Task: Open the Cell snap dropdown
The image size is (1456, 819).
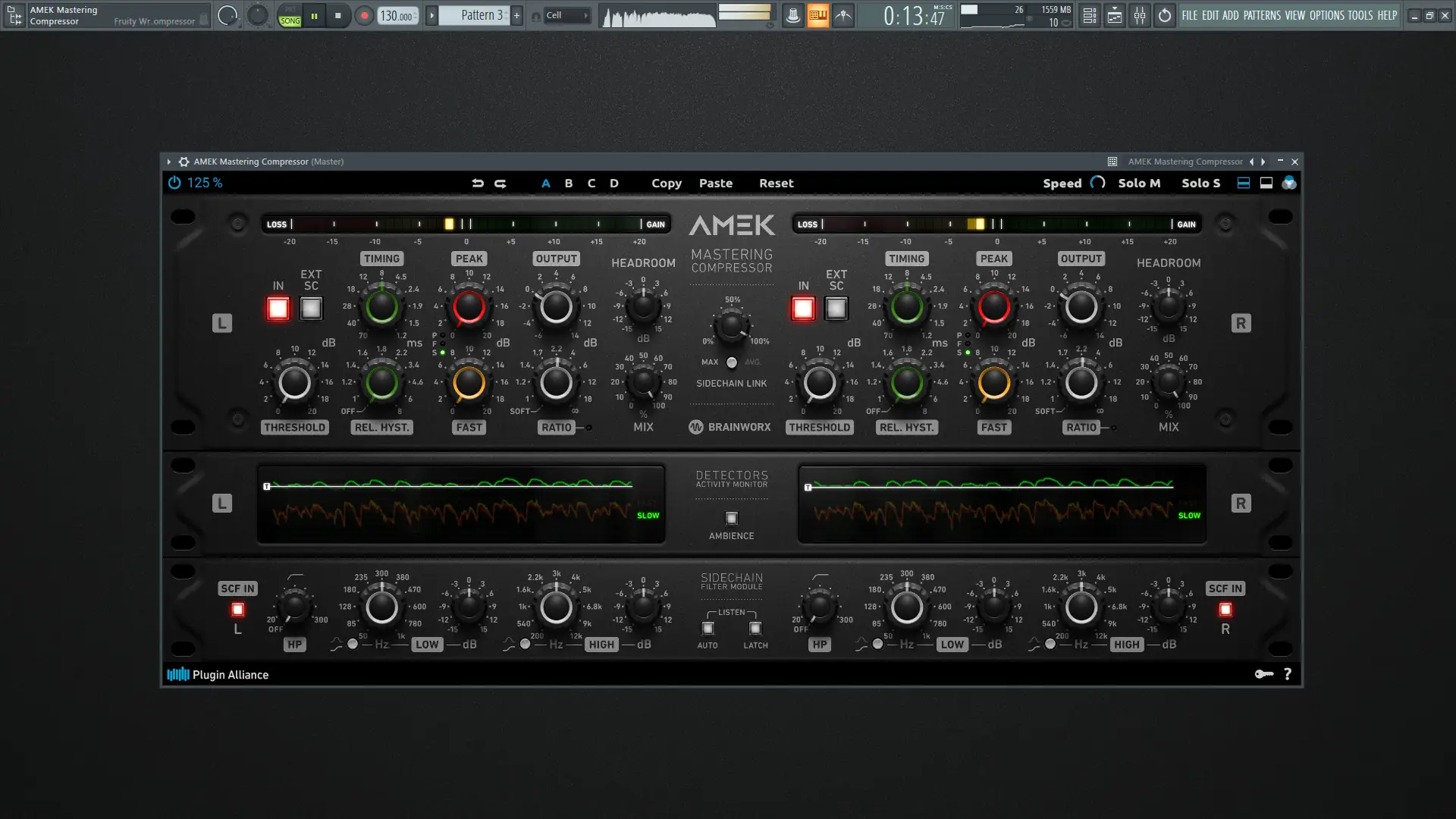Action: (x=567, y=15)
